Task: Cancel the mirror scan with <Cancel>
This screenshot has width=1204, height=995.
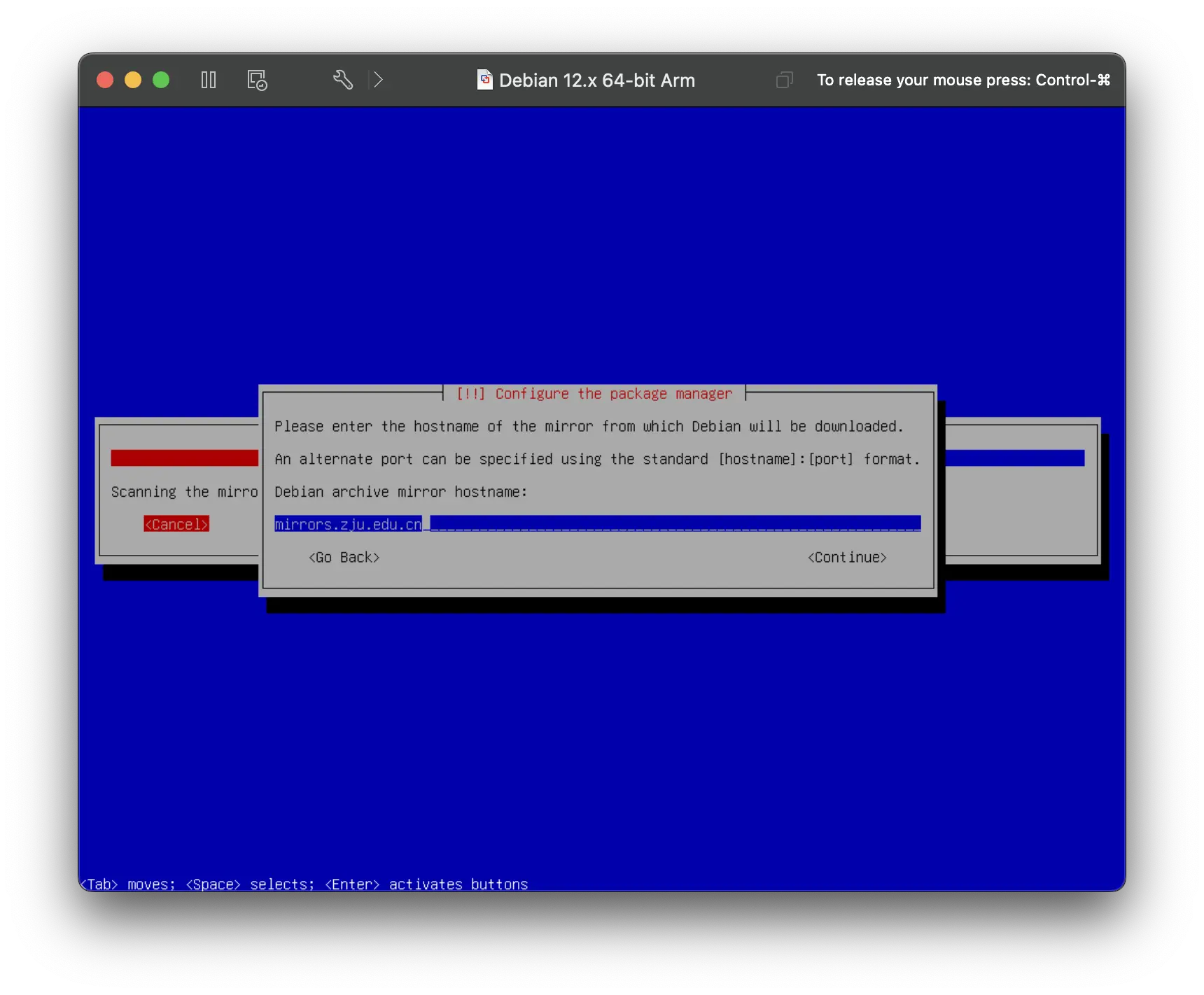Action: [176, 524]
